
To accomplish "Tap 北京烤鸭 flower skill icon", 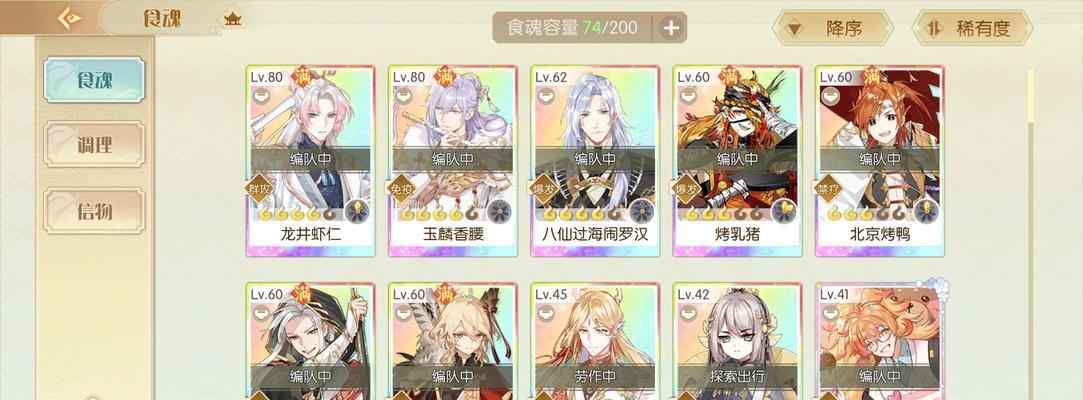I will tap(926, 211).
